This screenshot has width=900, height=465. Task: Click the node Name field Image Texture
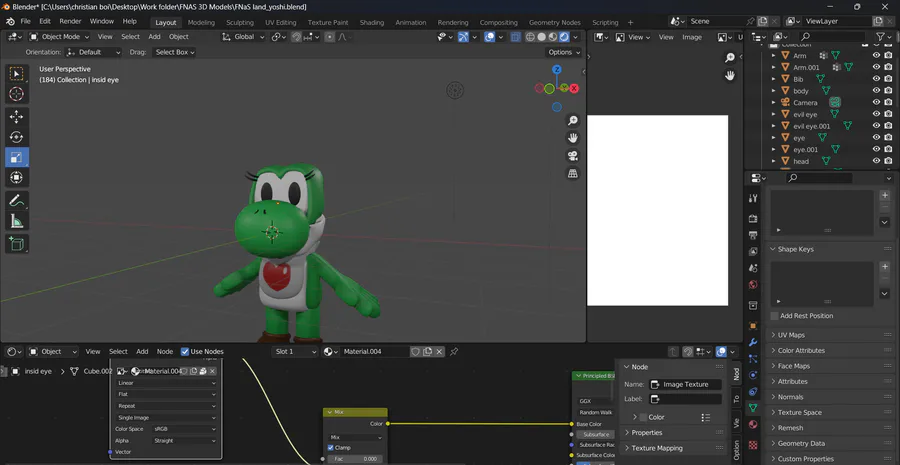[685, 385]
